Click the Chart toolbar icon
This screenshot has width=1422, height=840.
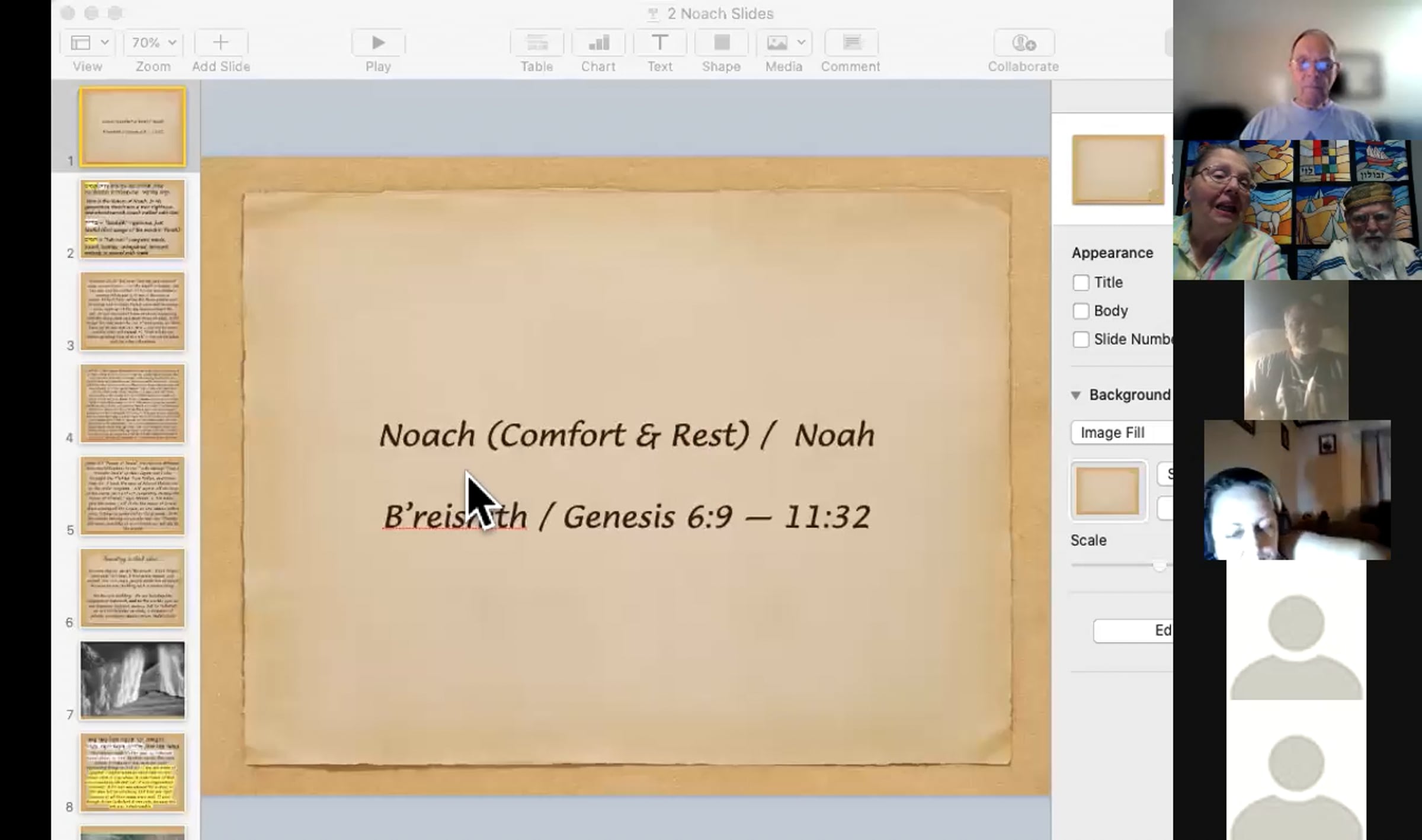coord(598,43)
